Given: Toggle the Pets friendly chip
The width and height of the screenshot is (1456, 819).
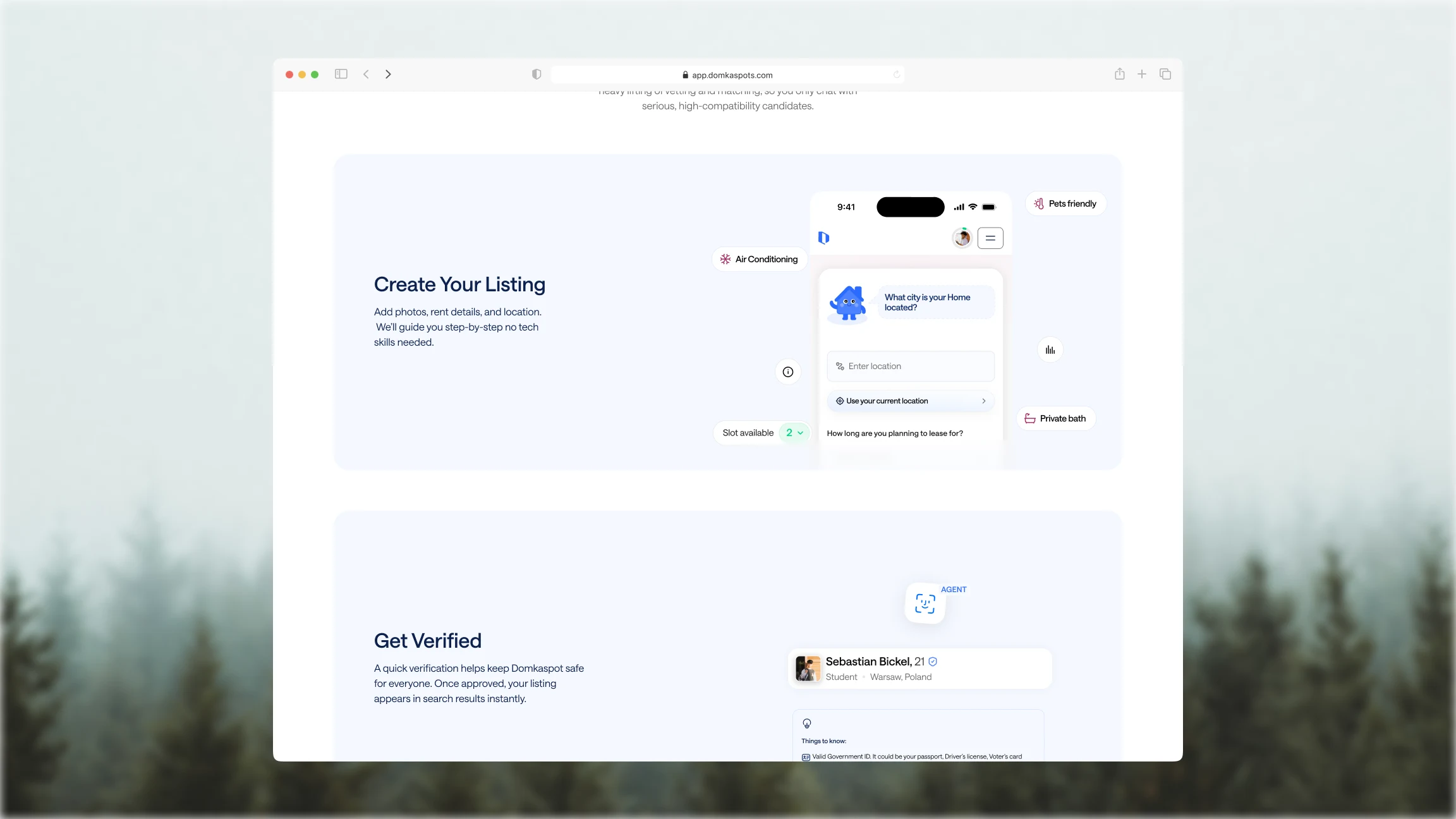Looking at the screenshot, I should coord(1065,203).
